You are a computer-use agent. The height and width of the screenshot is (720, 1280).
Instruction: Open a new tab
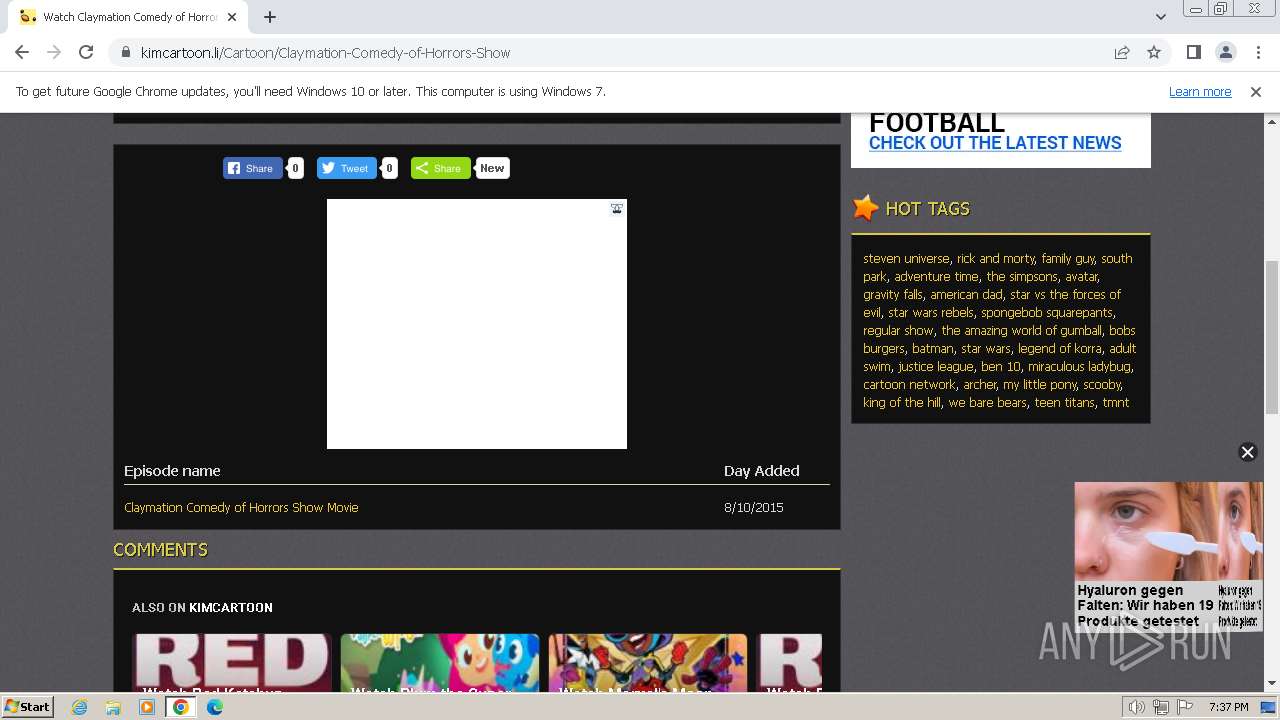pos(270,17)
